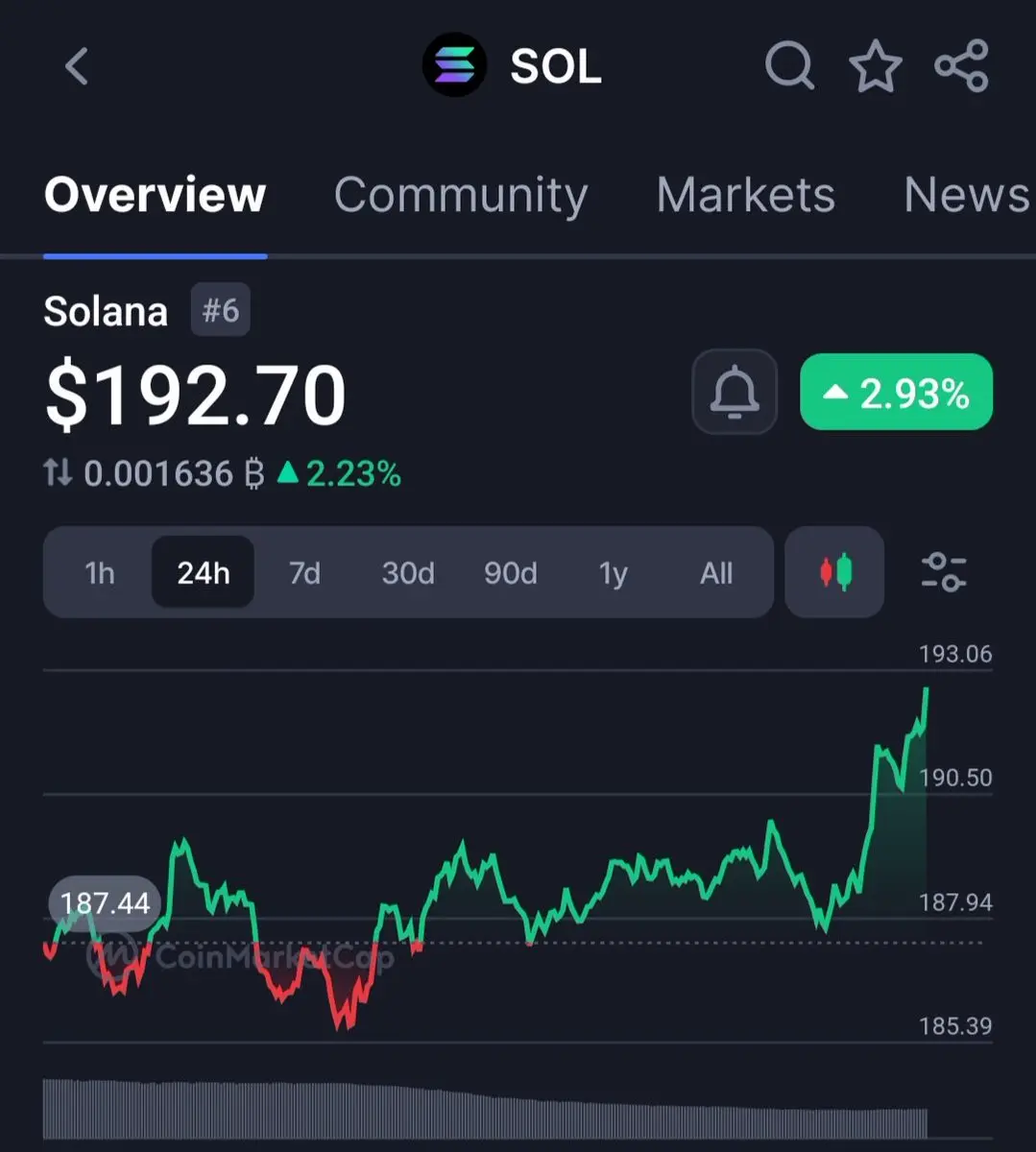Open search with the magnifier icon
This screenshot has height=1152, width=1036.
(790, 66)
